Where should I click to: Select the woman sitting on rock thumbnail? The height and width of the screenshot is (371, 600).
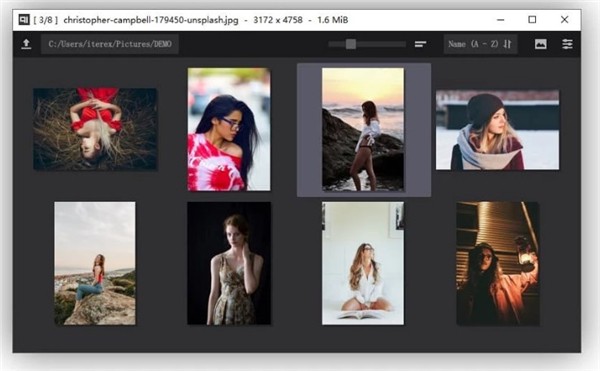click(x=95, y=263)
